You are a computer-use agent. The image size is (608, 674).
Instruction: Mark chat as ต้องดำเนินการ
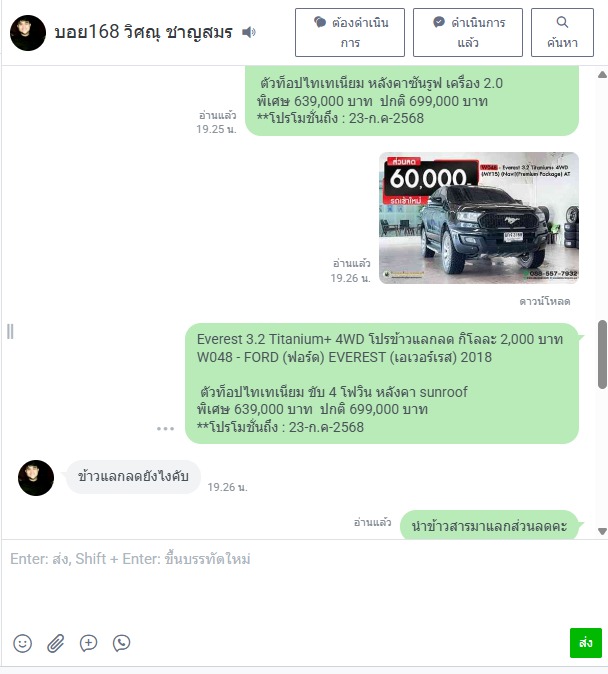[350, 32]
